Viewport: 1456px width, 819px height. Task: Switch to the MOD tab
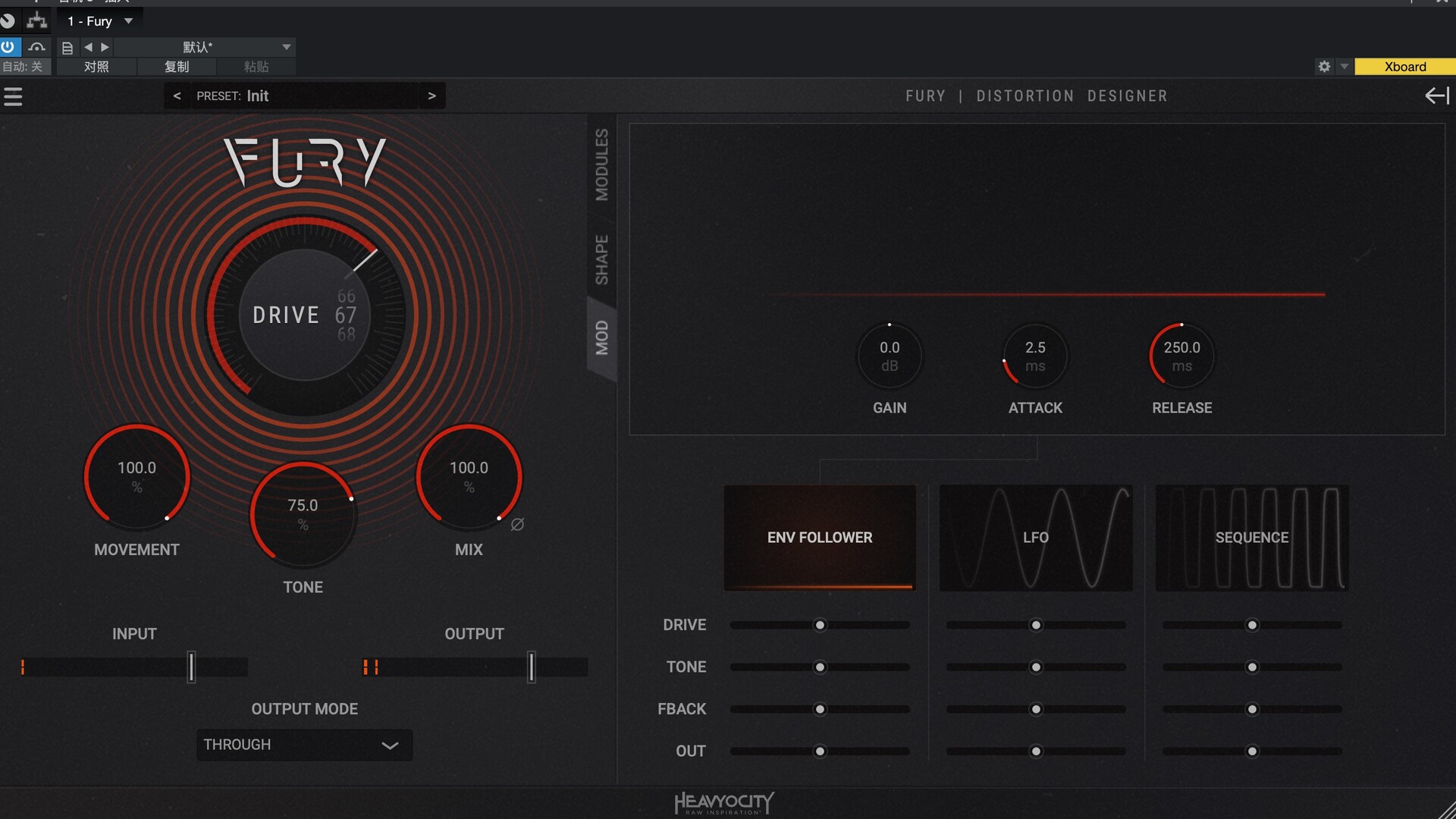(x=601, y=337)
